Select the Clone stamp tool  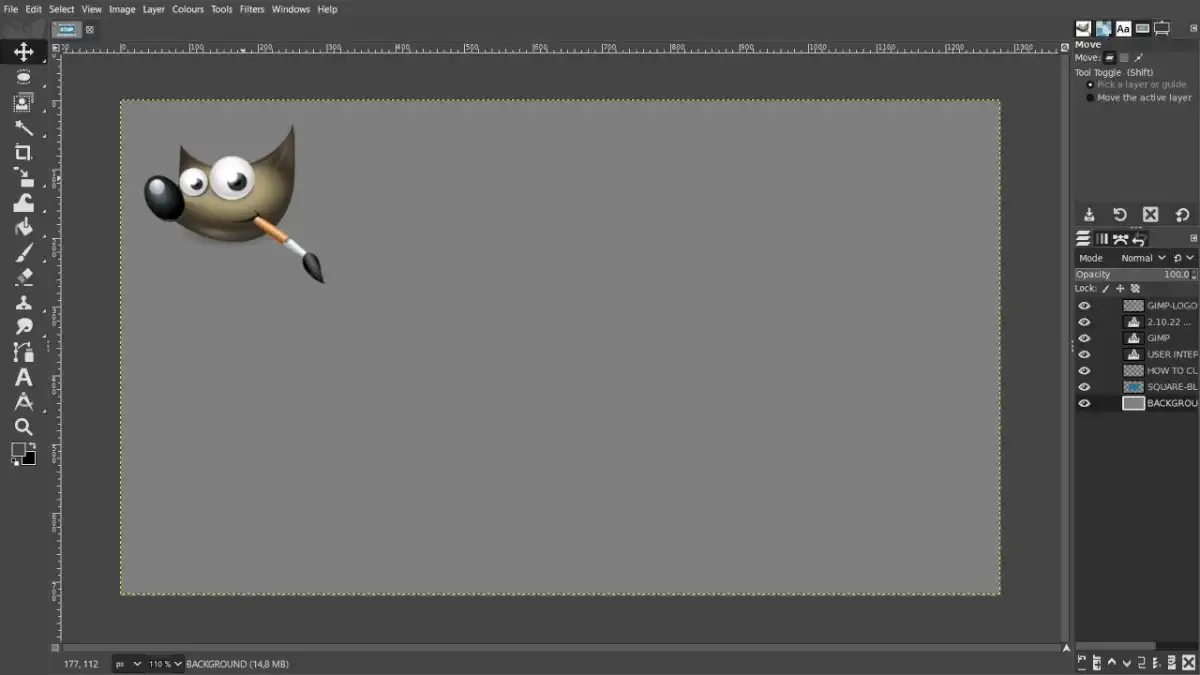click(23, 302)
